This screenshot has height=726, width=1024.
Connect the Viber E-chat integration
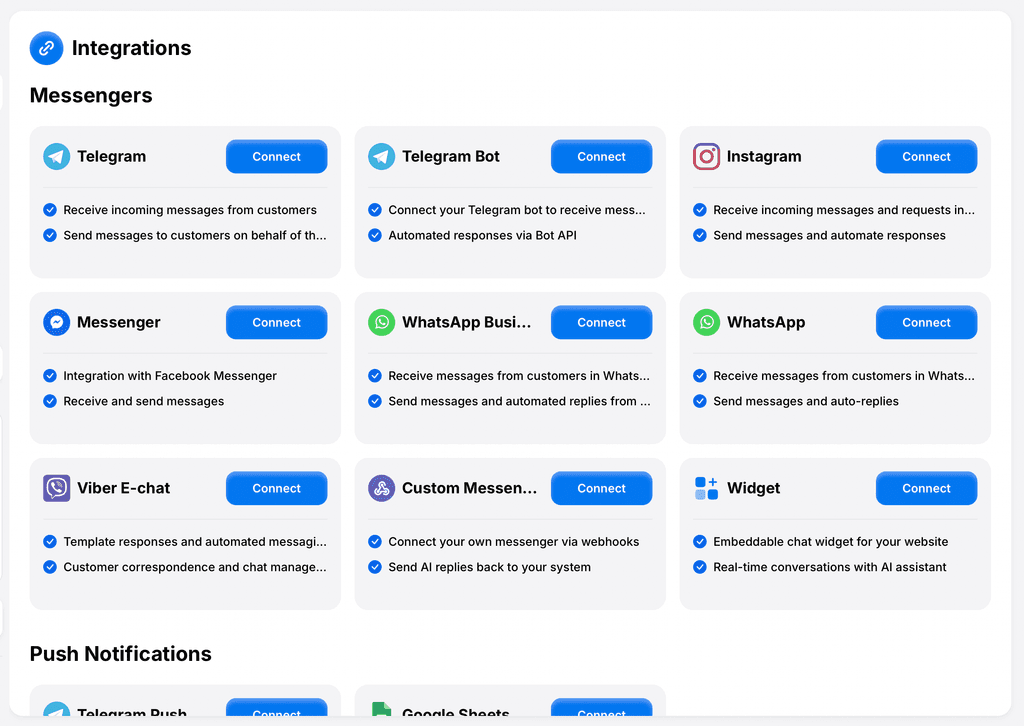276,488
